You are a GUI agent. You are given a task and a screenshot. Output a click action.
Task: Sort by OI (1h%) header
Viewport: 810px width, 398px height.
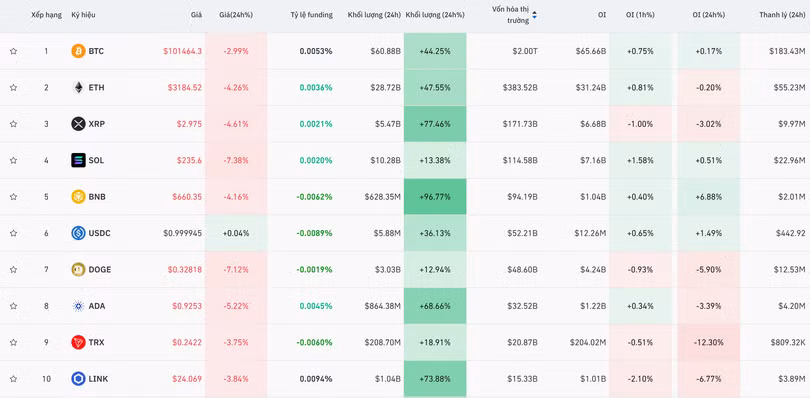coord(640,15)
